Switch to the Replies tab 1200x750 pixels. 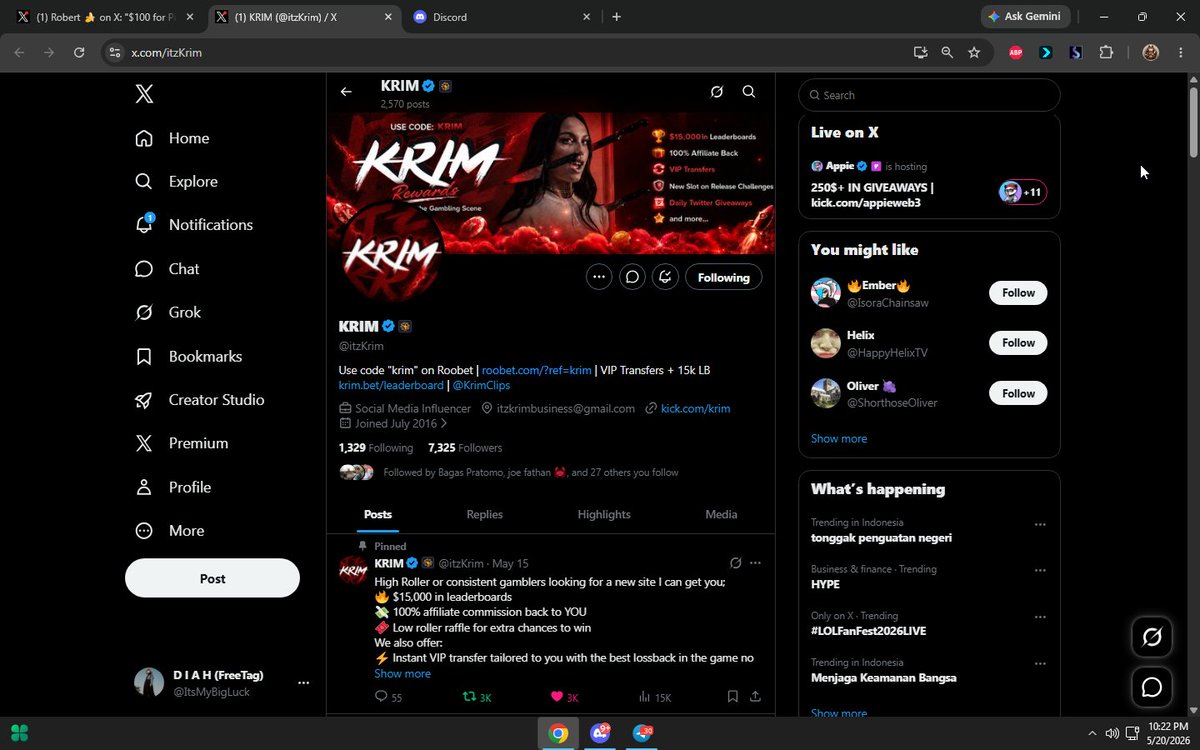(485, 514)
